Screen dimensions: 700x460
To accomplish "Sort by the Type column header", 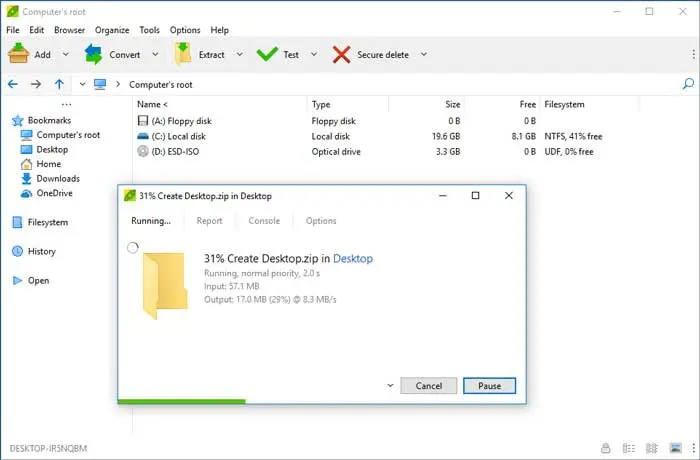I will coord(321,104).
